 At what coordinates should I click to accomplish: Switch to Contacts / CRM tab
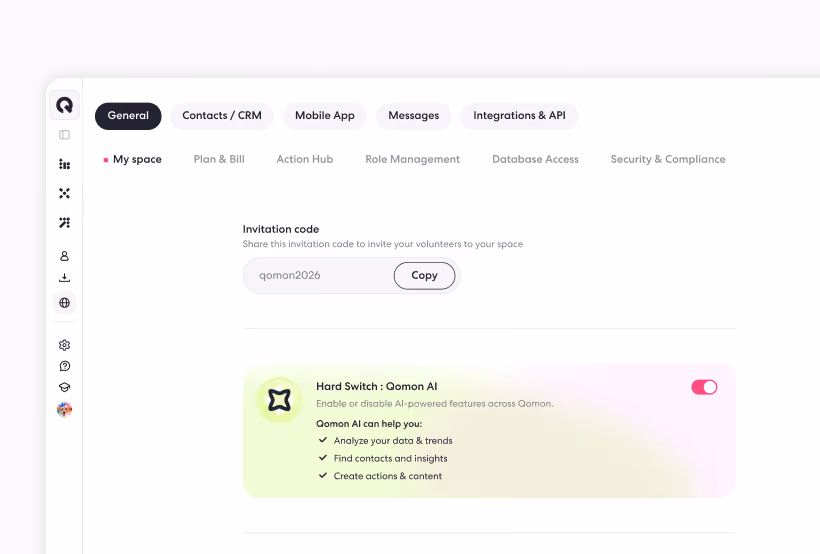[222, 116]
